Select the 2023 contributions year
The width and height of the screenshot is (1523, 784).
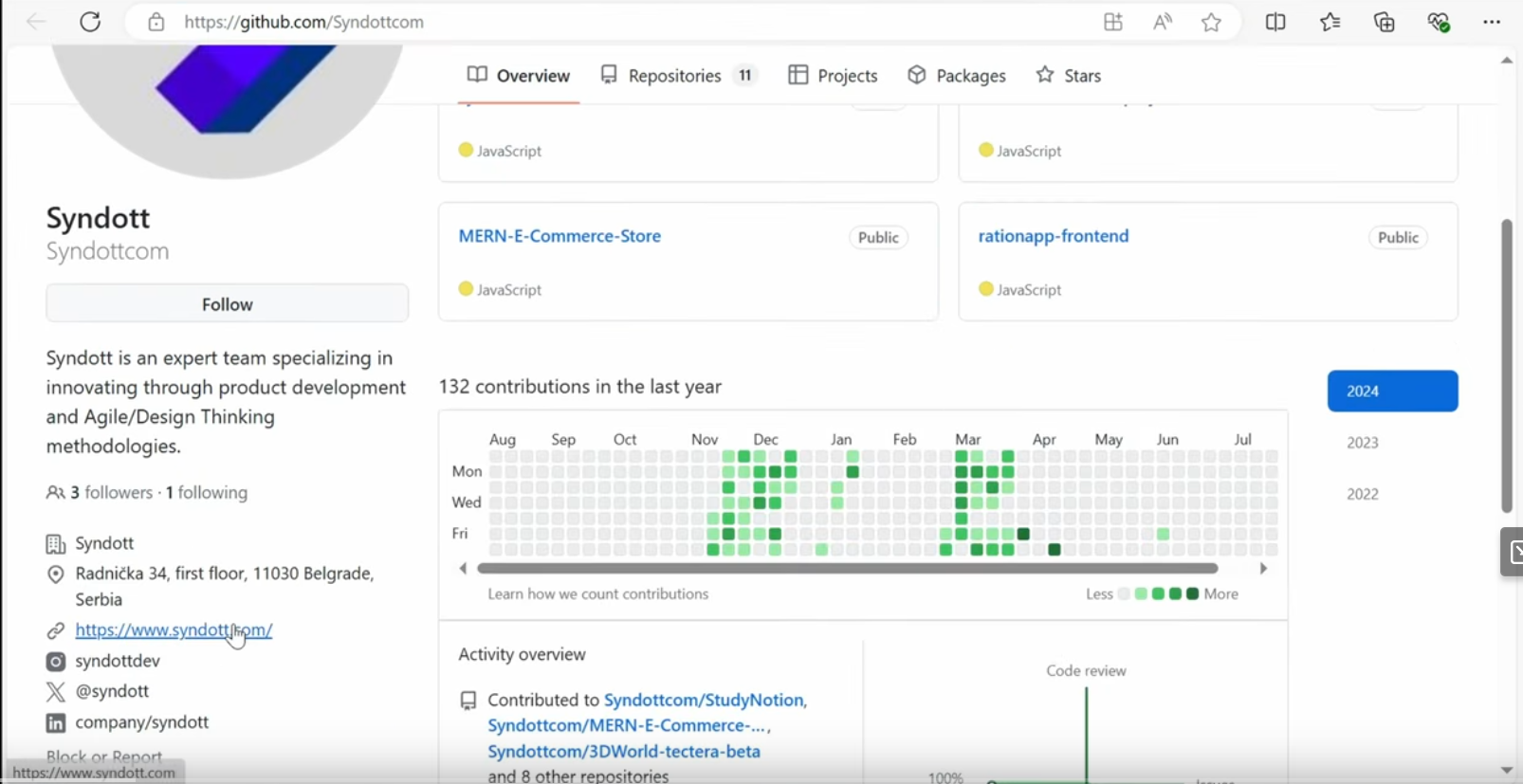(x=1363, y=443)
